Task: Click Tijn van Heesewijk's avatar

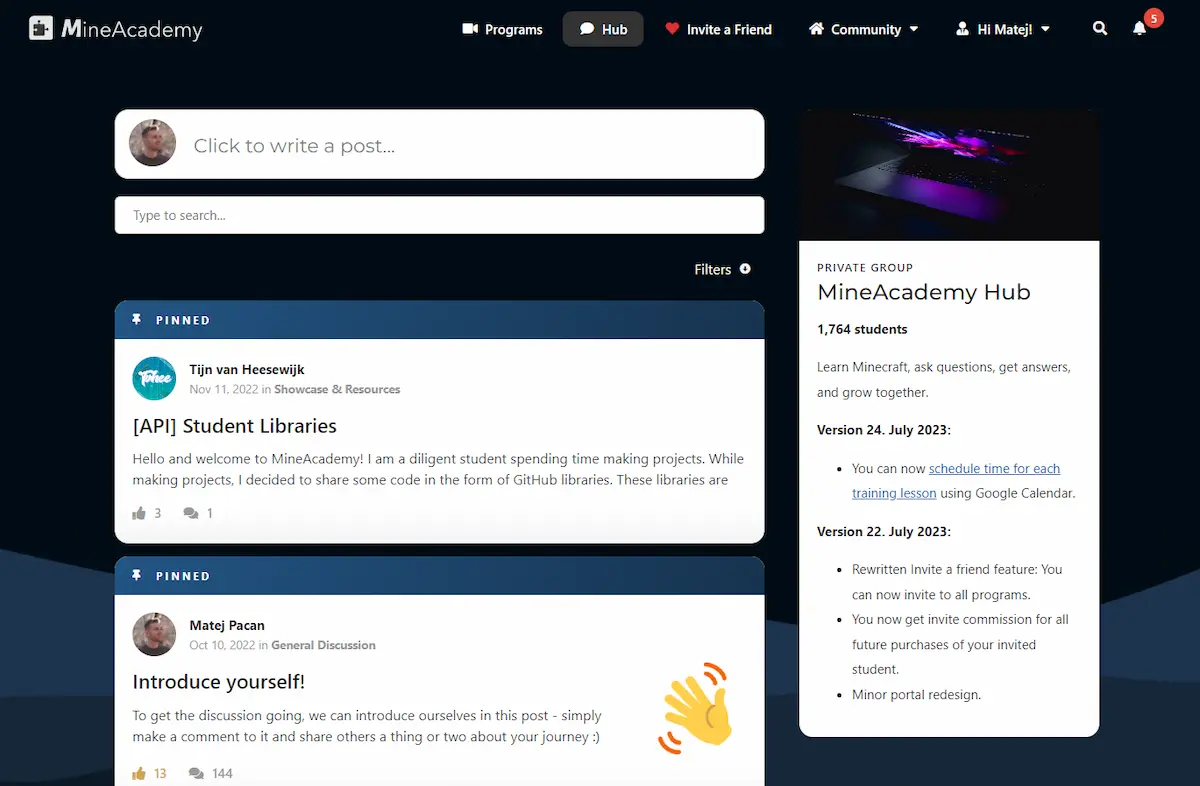Action: coord(154,378)
